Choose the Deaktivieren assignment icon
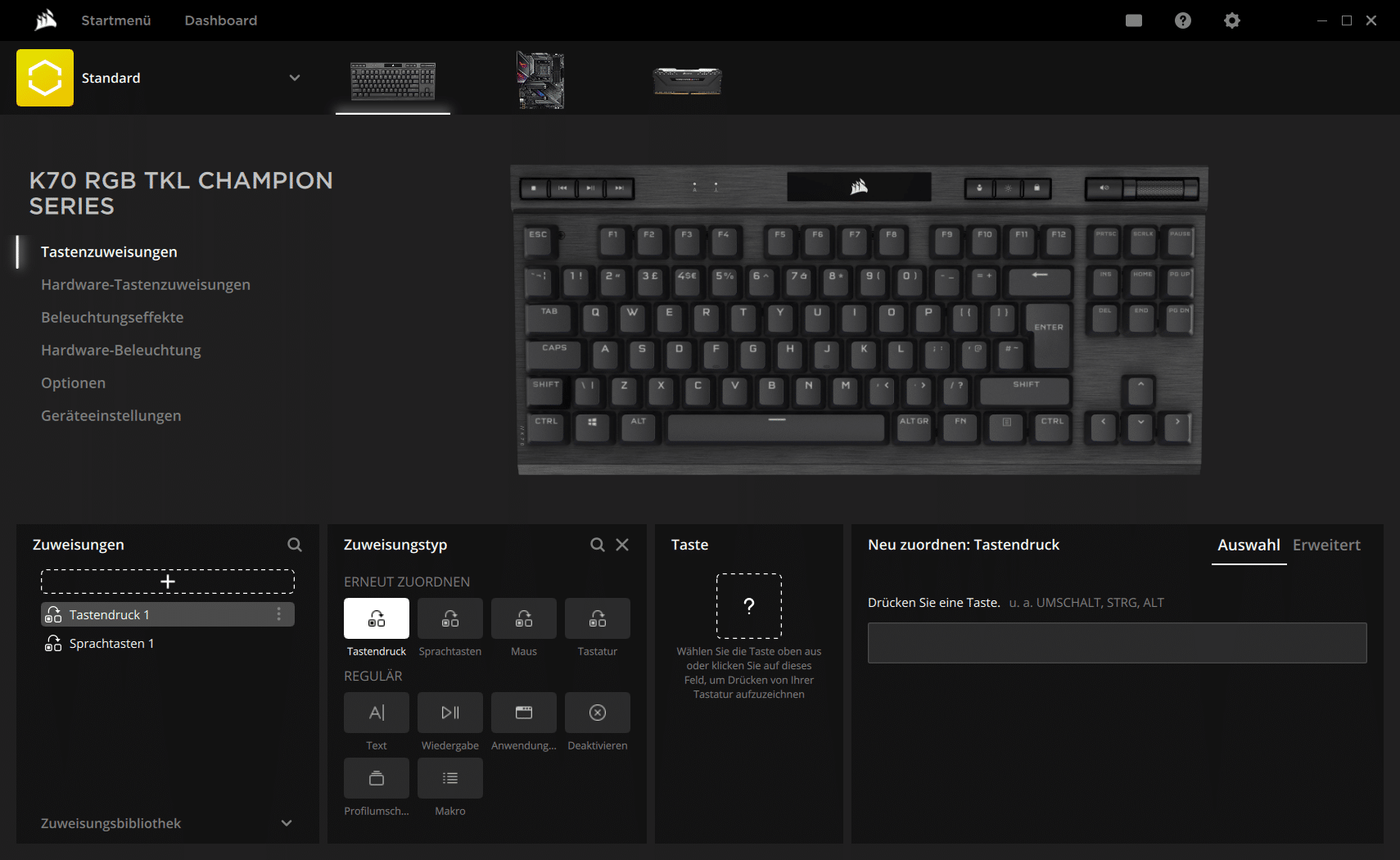Screen dimensions: 1400x860 [x=598, y=713]
